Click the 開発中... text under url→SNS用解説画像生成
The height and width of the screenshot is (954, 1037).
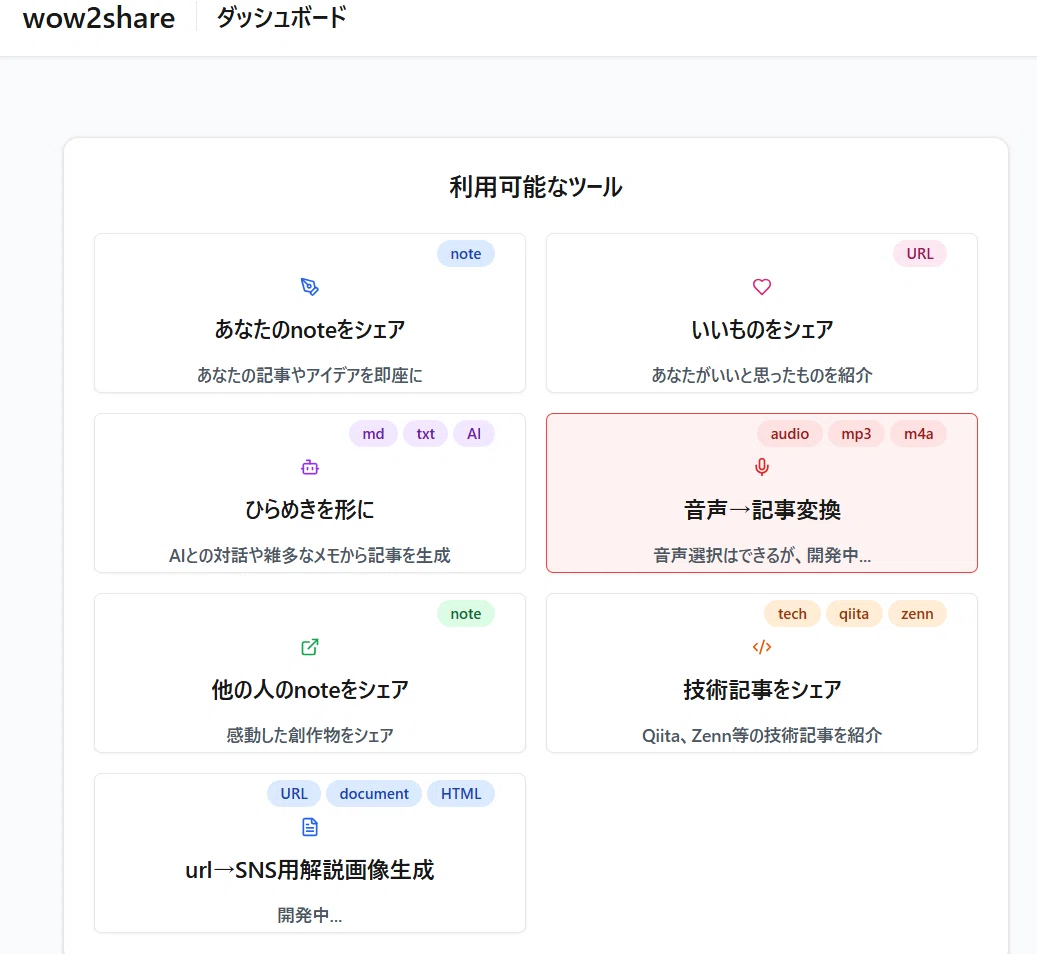(310, 915)
